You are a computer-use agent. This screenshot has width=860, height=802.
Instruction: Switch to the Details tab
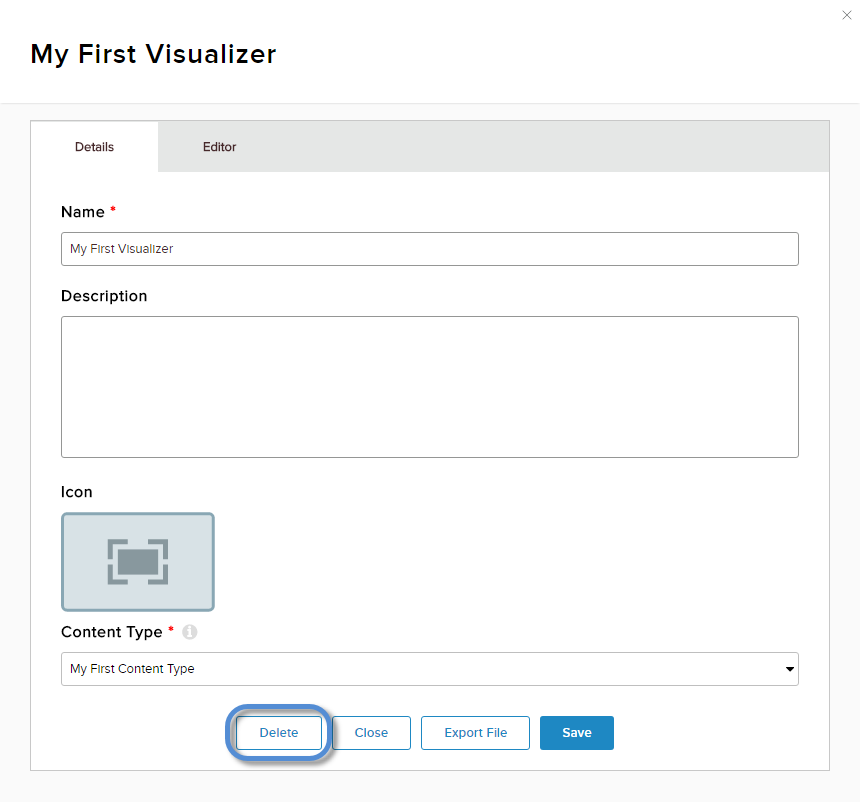[x=94, y=147]
